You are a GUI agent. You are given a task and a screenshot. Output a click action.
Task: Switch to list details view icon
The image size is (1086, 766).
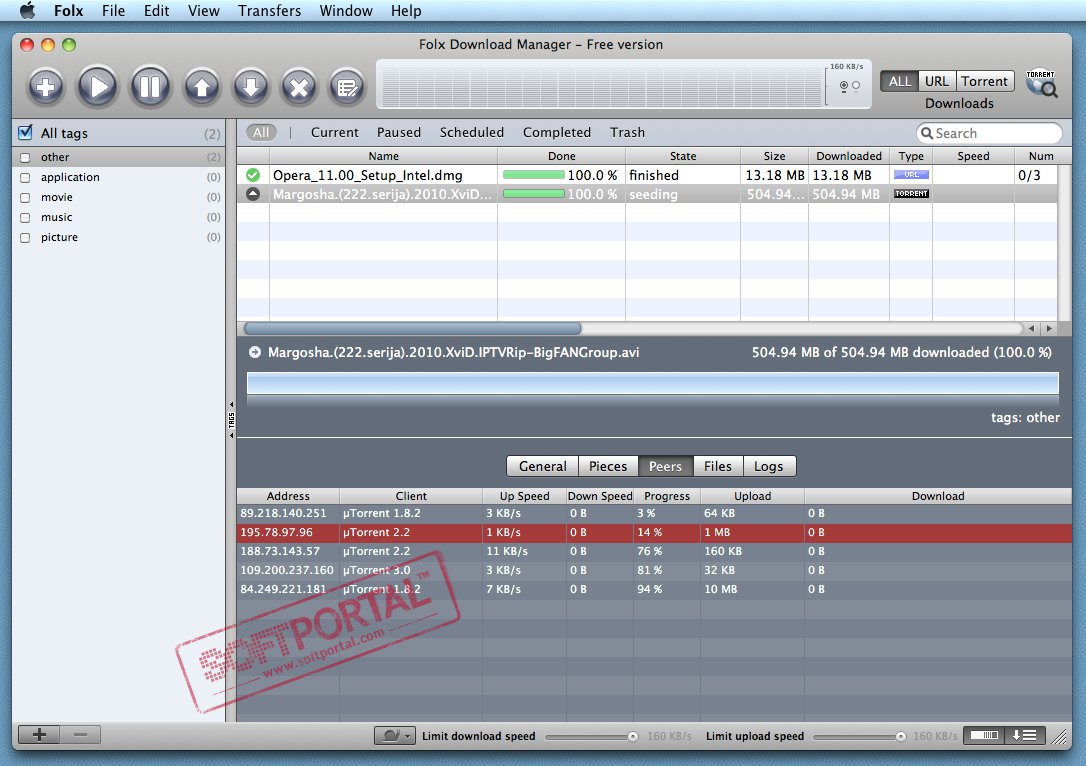tap(1024, 736)
